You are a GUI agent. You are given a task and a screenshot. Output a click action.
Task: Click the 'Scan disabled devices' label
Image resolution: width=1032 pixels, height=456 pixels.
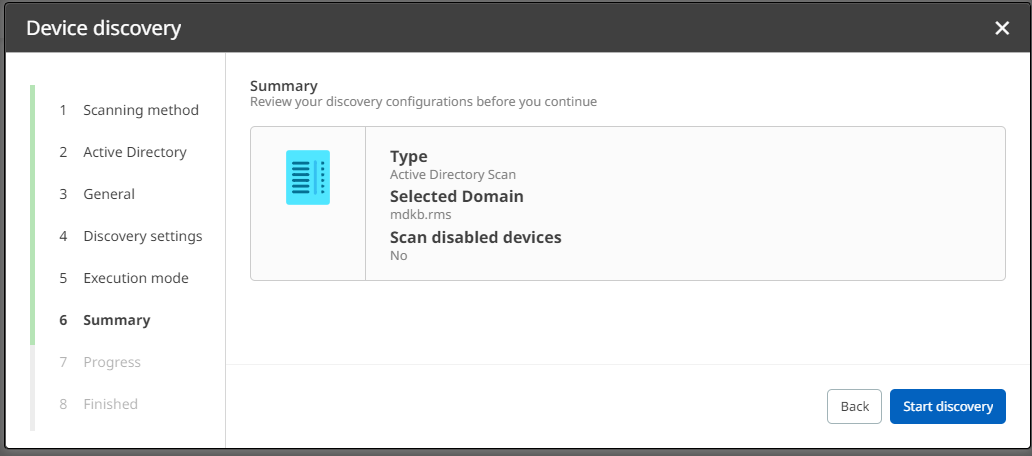pos(475,237)
